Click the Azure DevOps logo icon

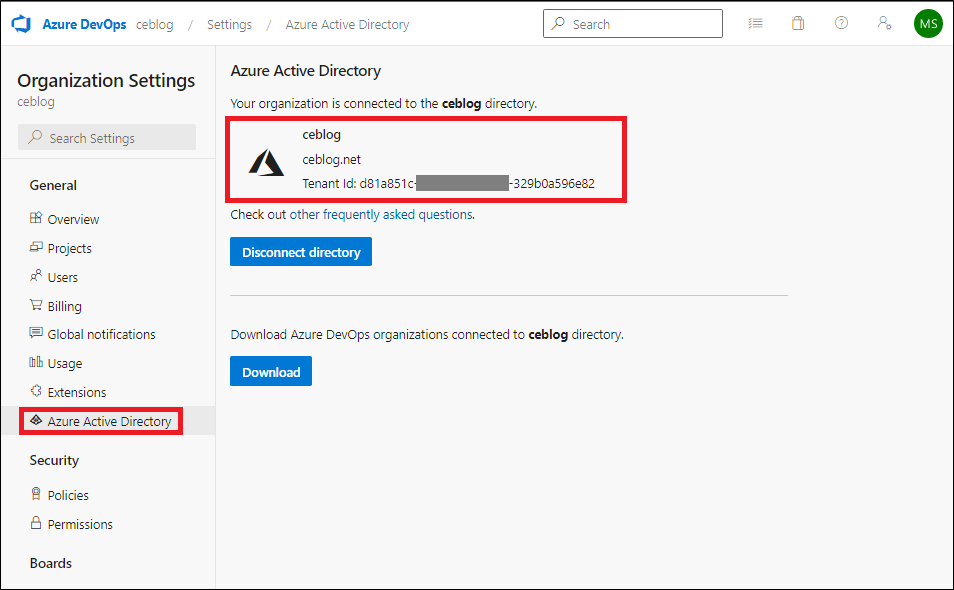point(21,24)
